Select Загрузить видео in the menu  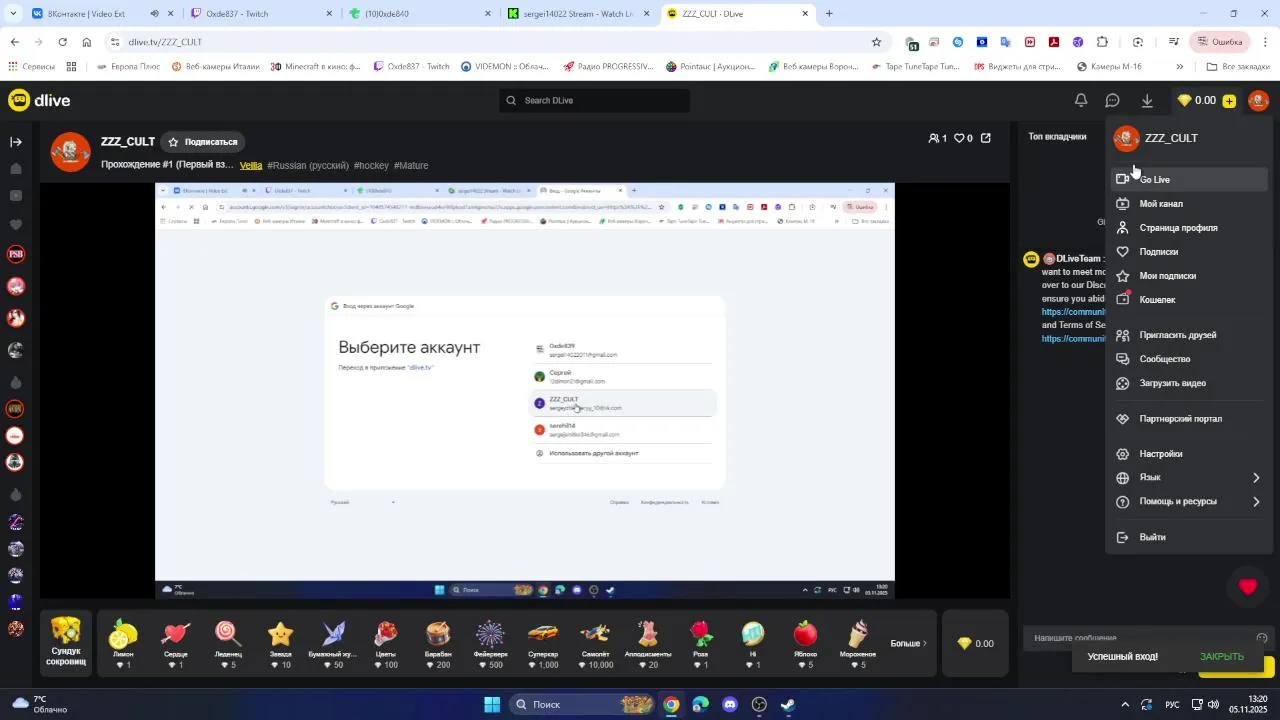pos(1189,383)
